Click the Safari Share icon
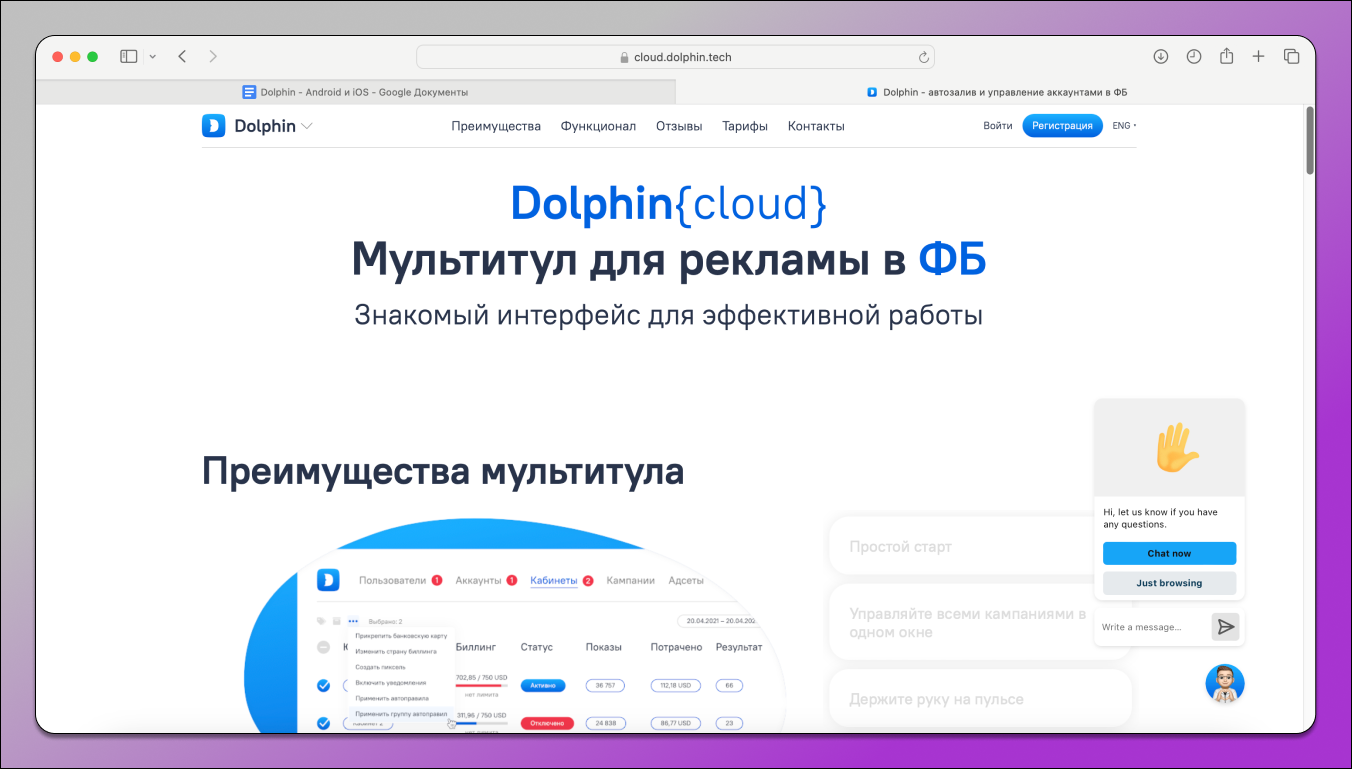 1226,56
